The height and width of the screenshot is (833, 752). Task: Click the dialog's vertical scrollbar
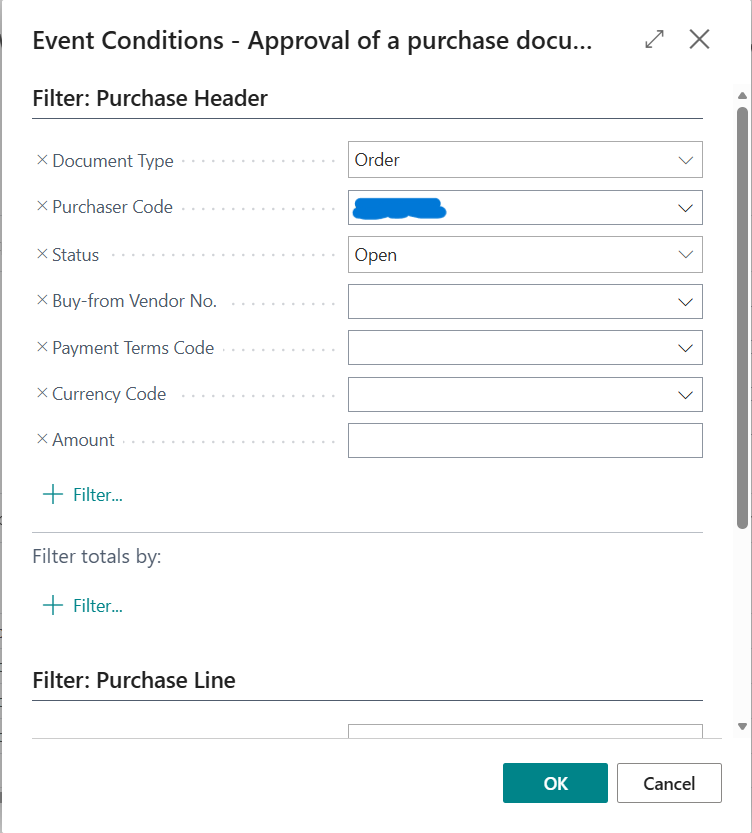[742, 320]
